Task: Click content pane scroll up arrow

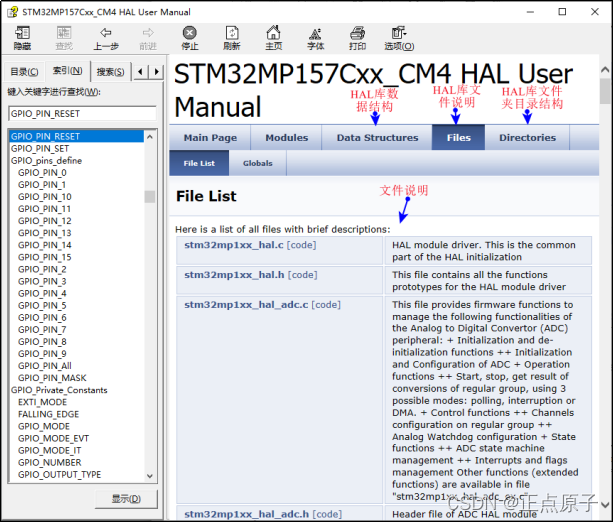Action: click(605, 70)
